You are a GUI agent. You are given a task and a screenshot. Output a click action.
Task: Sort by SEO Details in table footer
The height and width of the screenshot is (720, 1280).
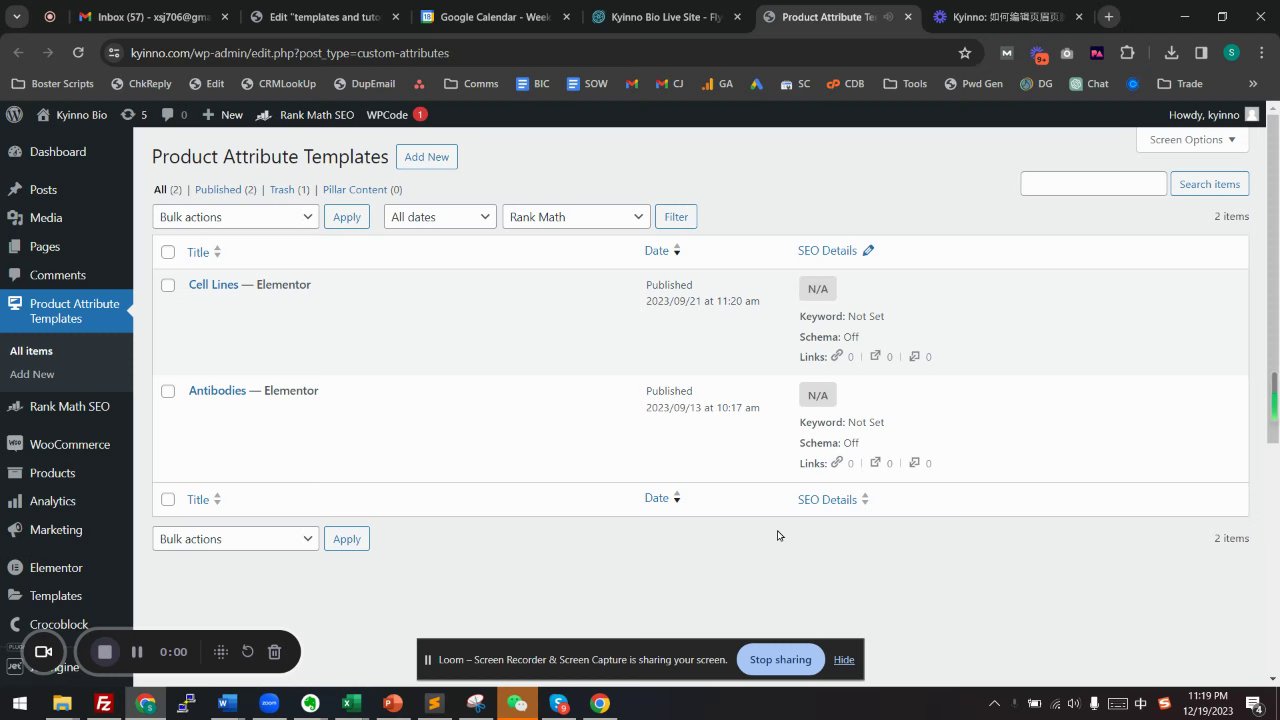pos(833,500)
